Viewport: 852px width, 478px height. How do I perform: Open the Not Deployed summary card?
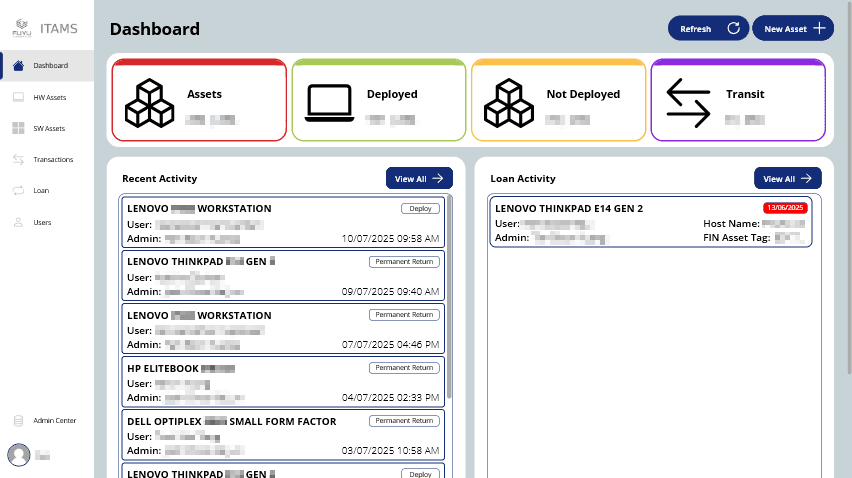(559, 100)
